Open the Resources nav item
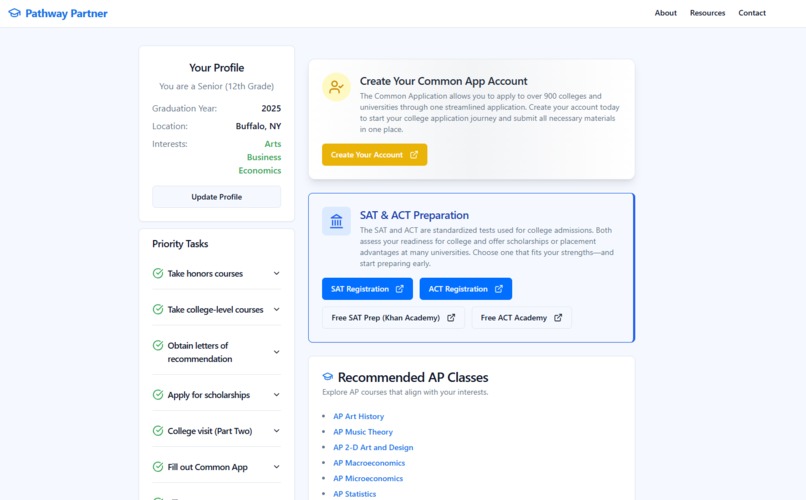 pyautogui.click(x=707, y=13)
